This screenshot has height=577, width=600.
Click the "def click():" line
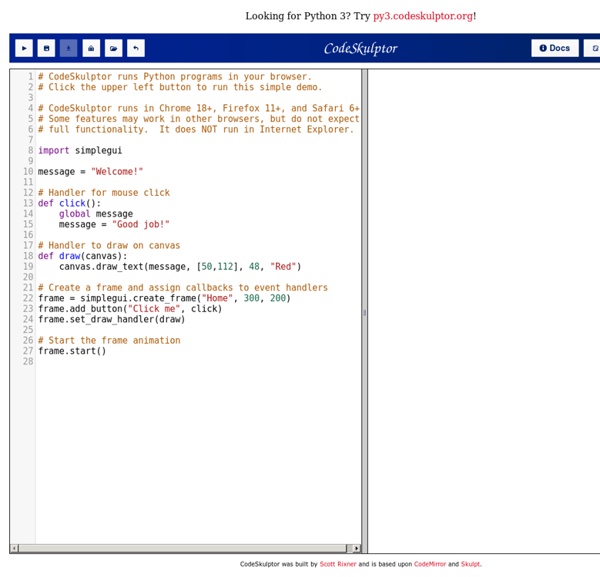pos(69,203)
